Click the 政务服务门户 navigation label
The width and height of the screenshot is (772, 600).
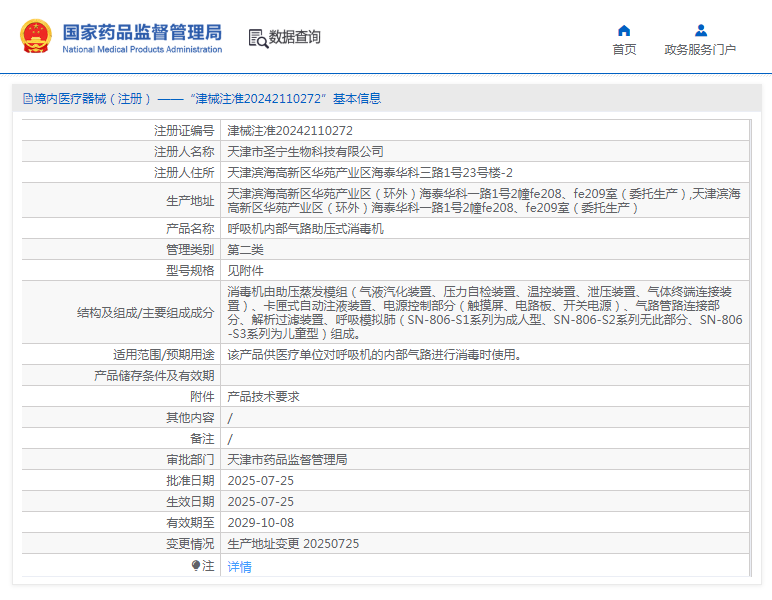click(700, 50)
